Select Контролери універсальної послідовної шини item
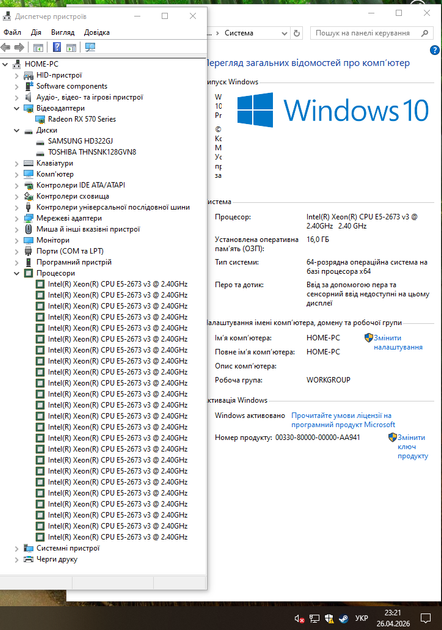 113,207
